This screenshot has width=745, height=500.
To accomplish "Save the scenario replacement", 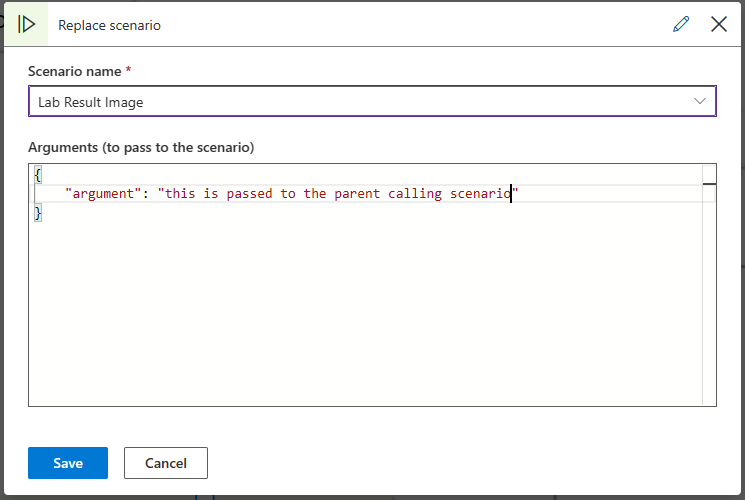I will click(x=68, y=463).
